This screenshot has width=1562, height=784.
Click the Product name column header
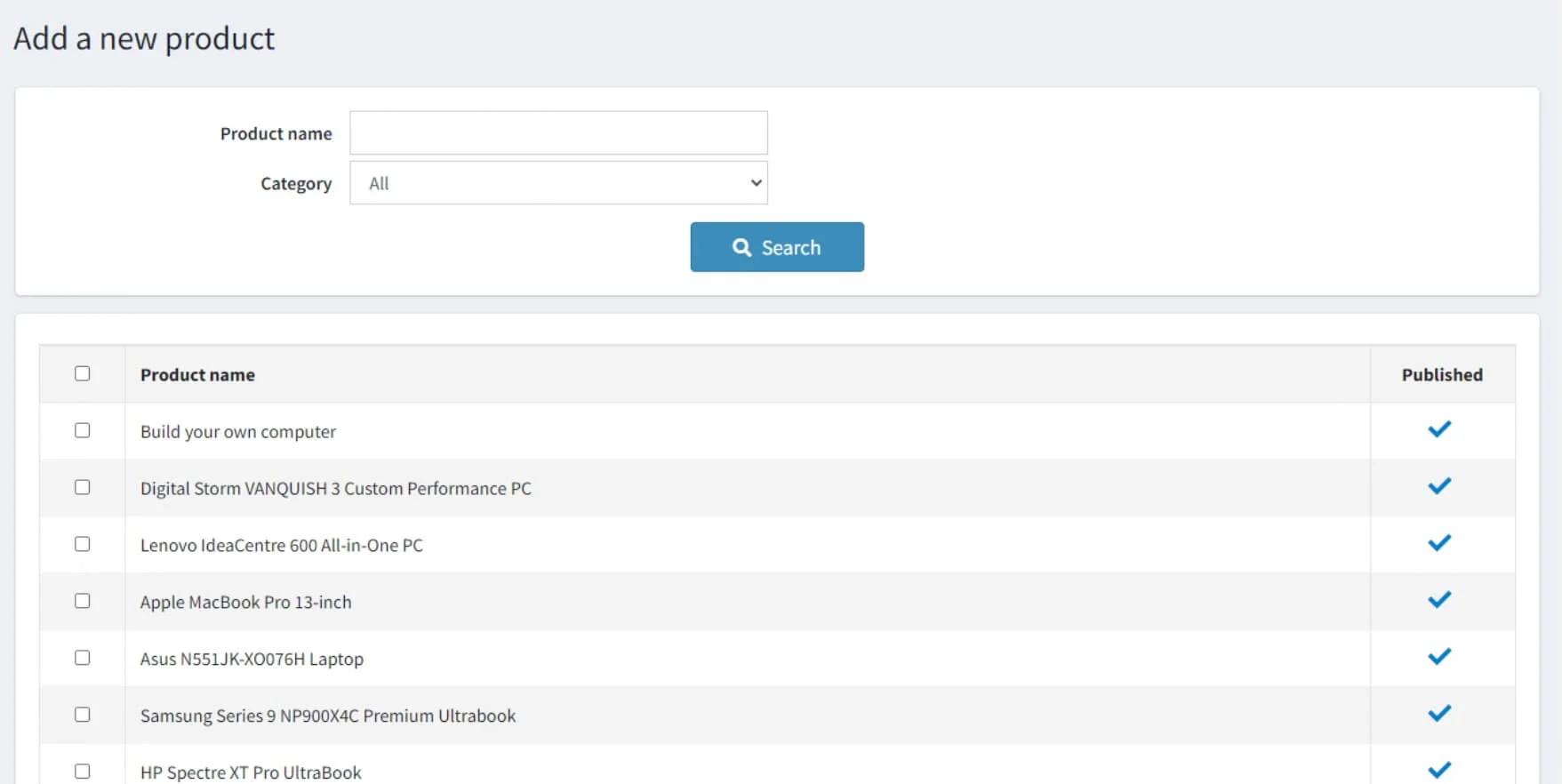click(x=197, y=375)
